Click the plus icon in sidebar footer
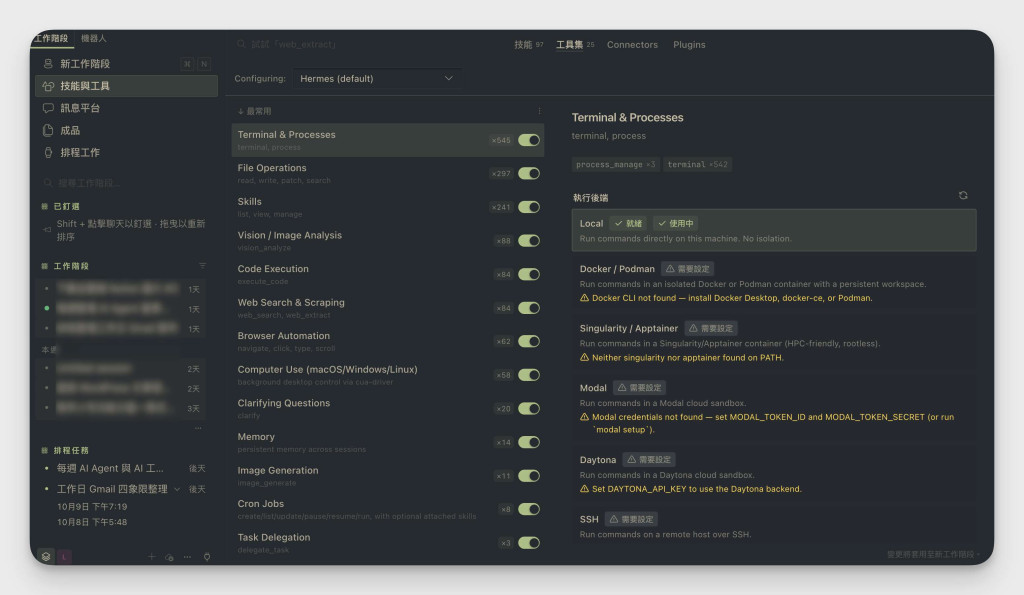The image size is (1024, 595). [x=152, y=556]
